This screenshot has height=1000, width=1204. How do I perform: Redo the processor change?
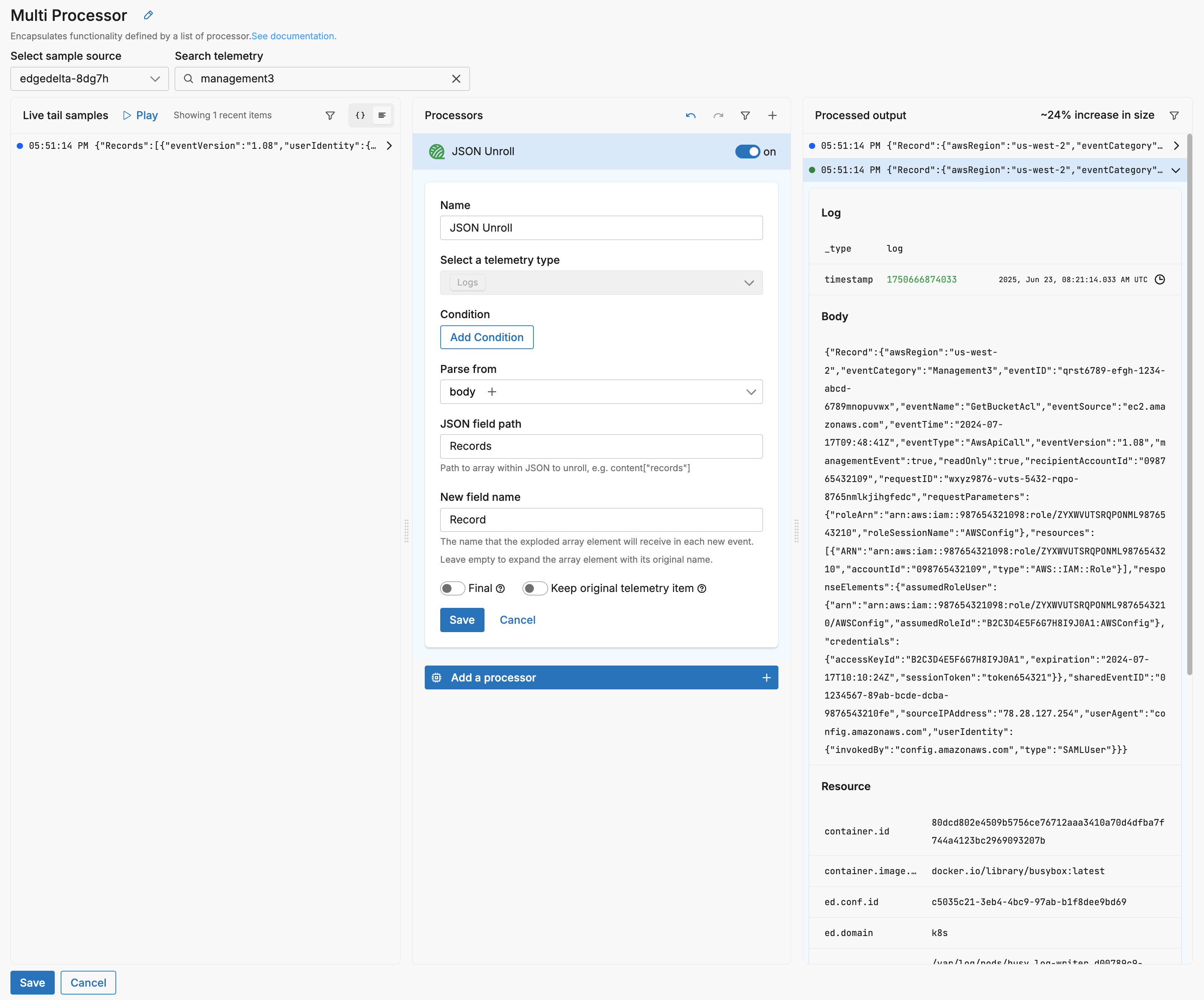click(x=718, y=116)
